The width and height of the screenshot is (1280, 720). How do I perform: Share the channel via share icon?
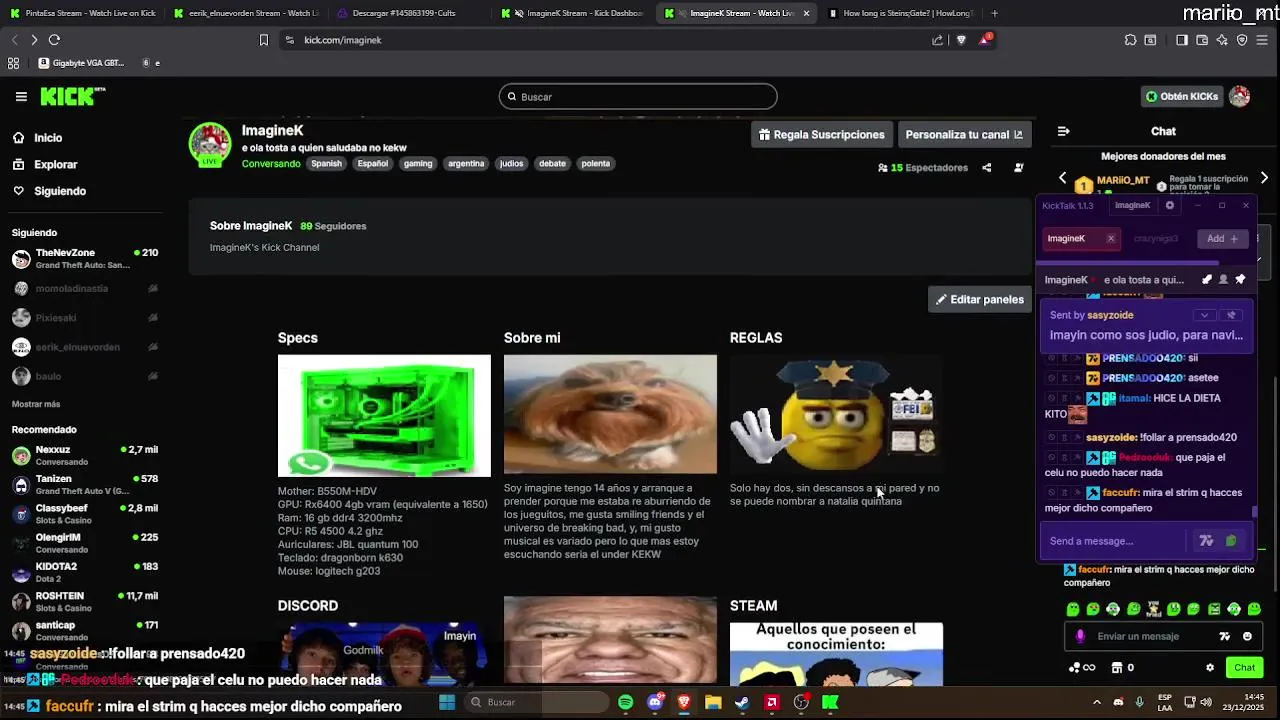point(987,168)
